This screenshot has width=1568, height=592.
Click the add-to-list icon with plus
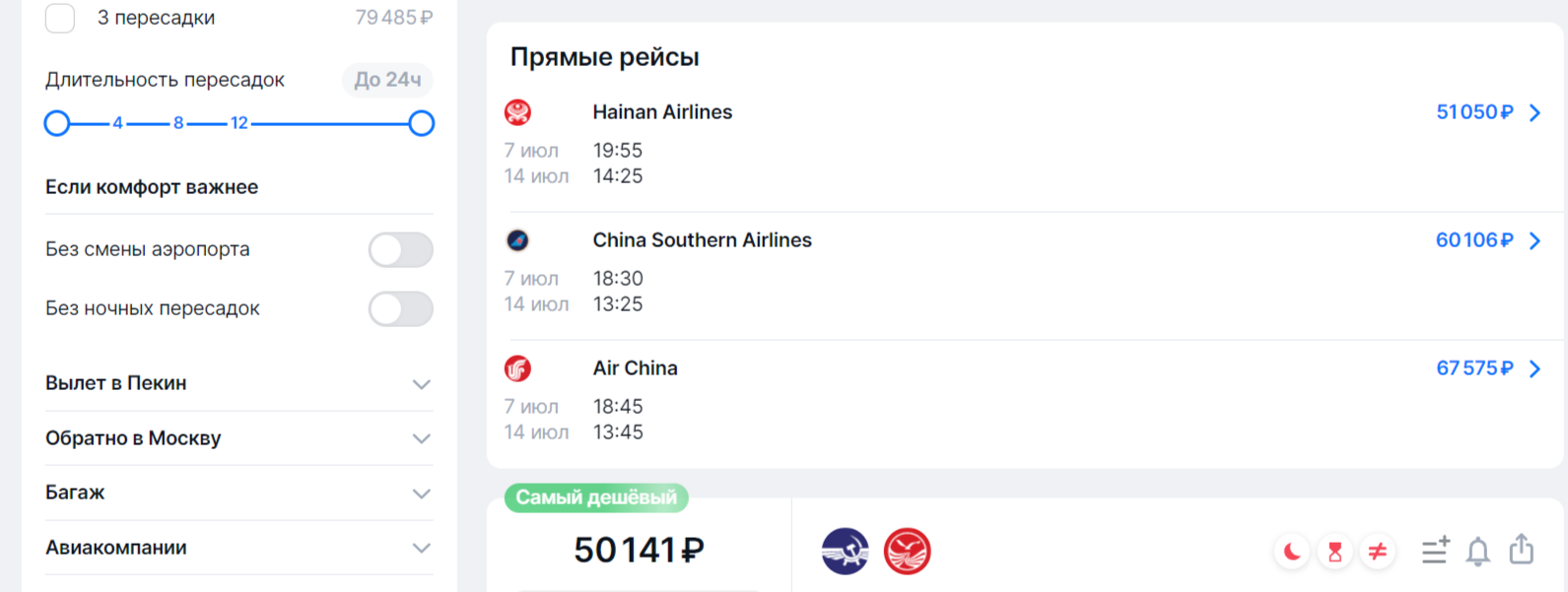click(1435, 551)
